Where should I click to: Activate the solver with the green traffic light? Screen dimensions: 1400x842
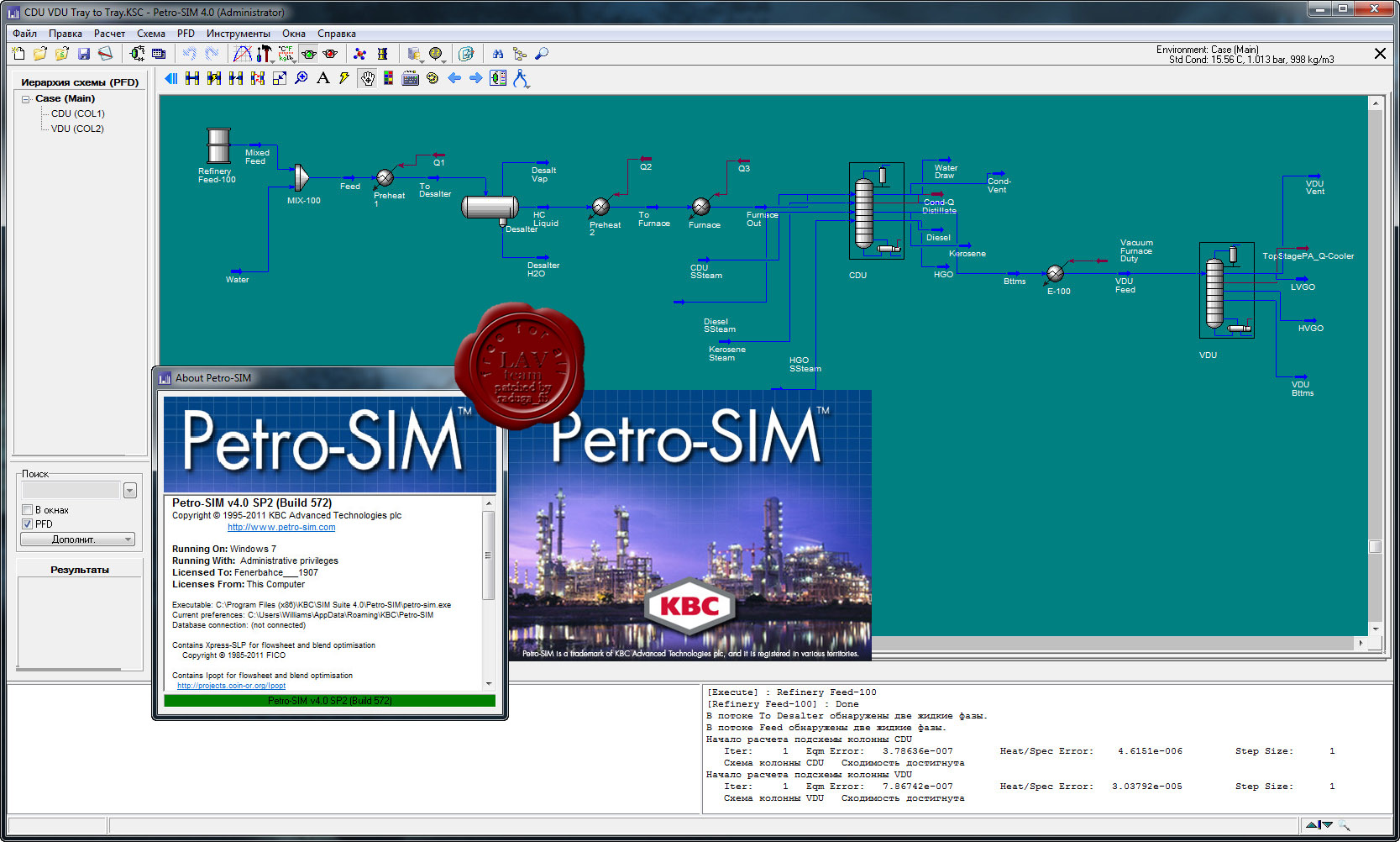309,54
